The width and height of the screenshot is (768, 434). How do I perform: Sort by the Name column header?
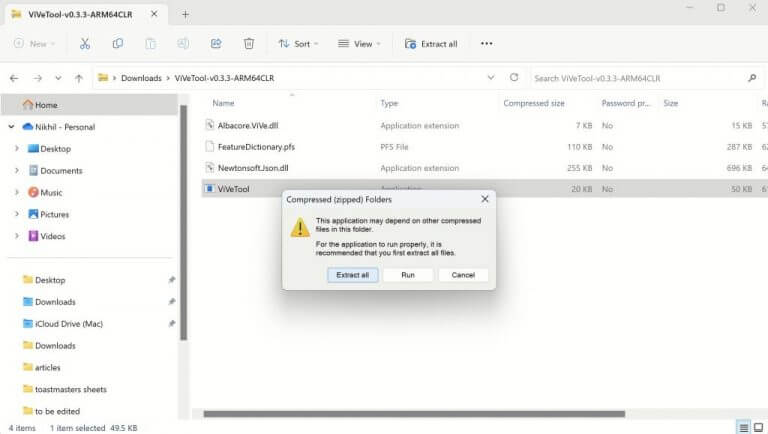pyautogui.click(x=223, y=103)
